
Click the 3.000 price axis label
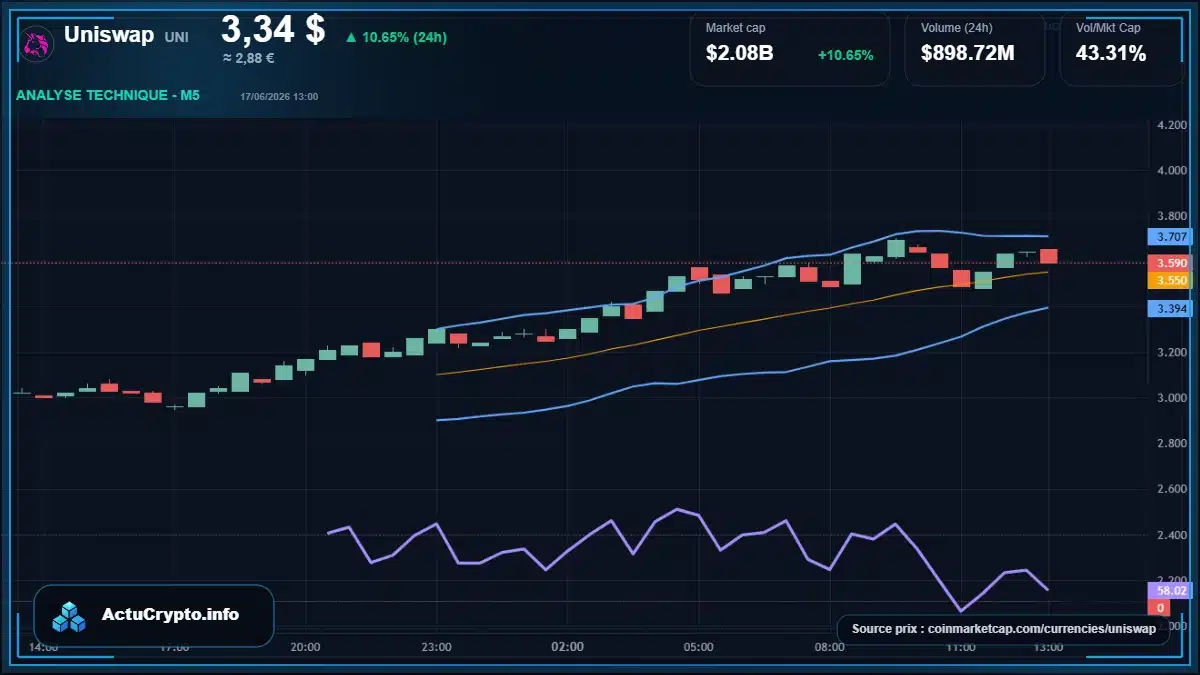tap(1171, 398)
